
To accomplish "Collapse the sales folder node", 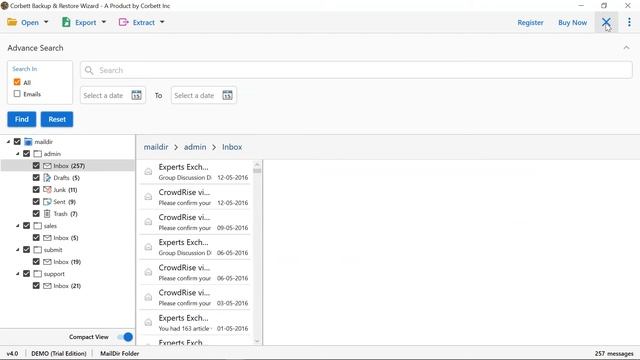I will tap(18, 226).
